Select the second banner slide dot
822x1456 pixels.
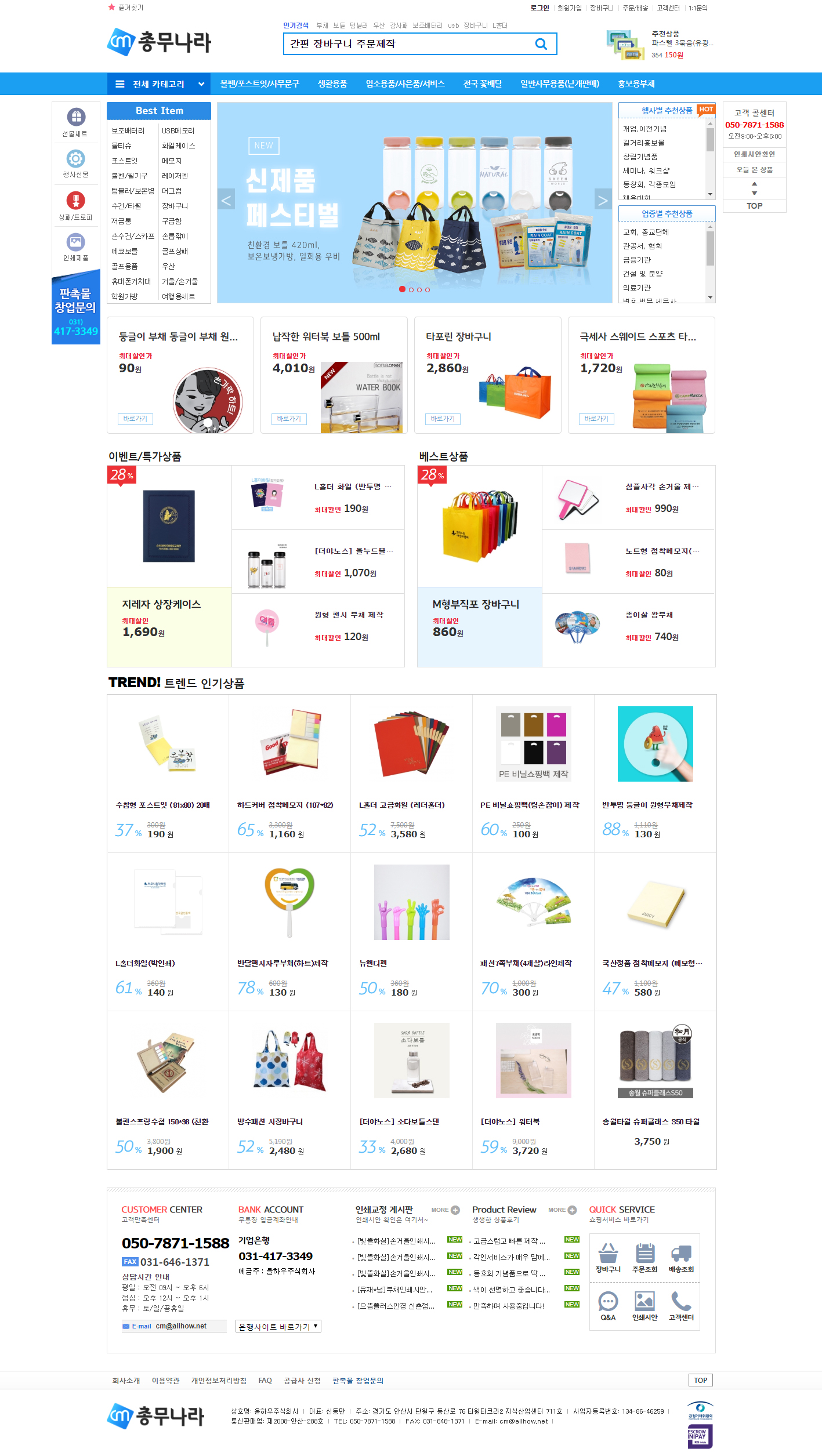411,289
